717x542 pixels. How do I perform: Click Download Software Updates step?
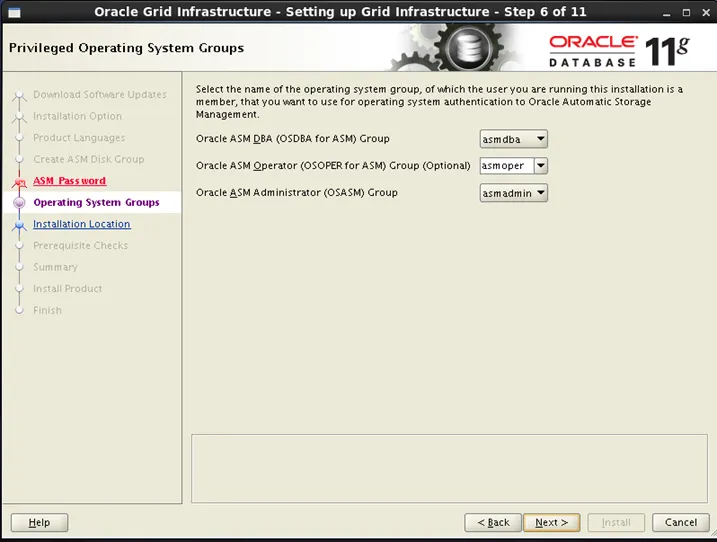(100, 94)
